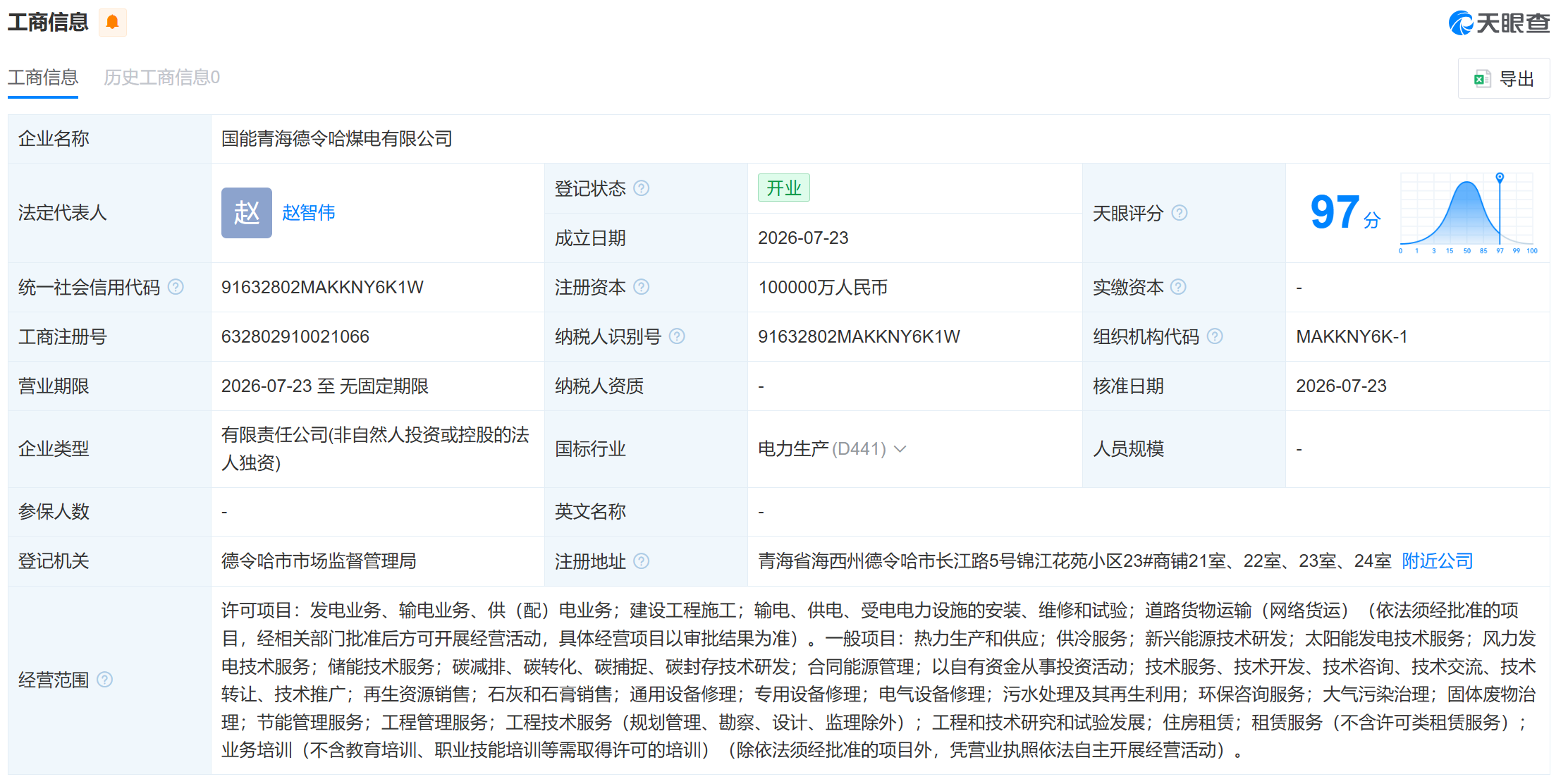Select business term 2026-07-23 至 无固定期限
Image resolution: width=1568 pixels, height=784 pixels.
(325, 386)
